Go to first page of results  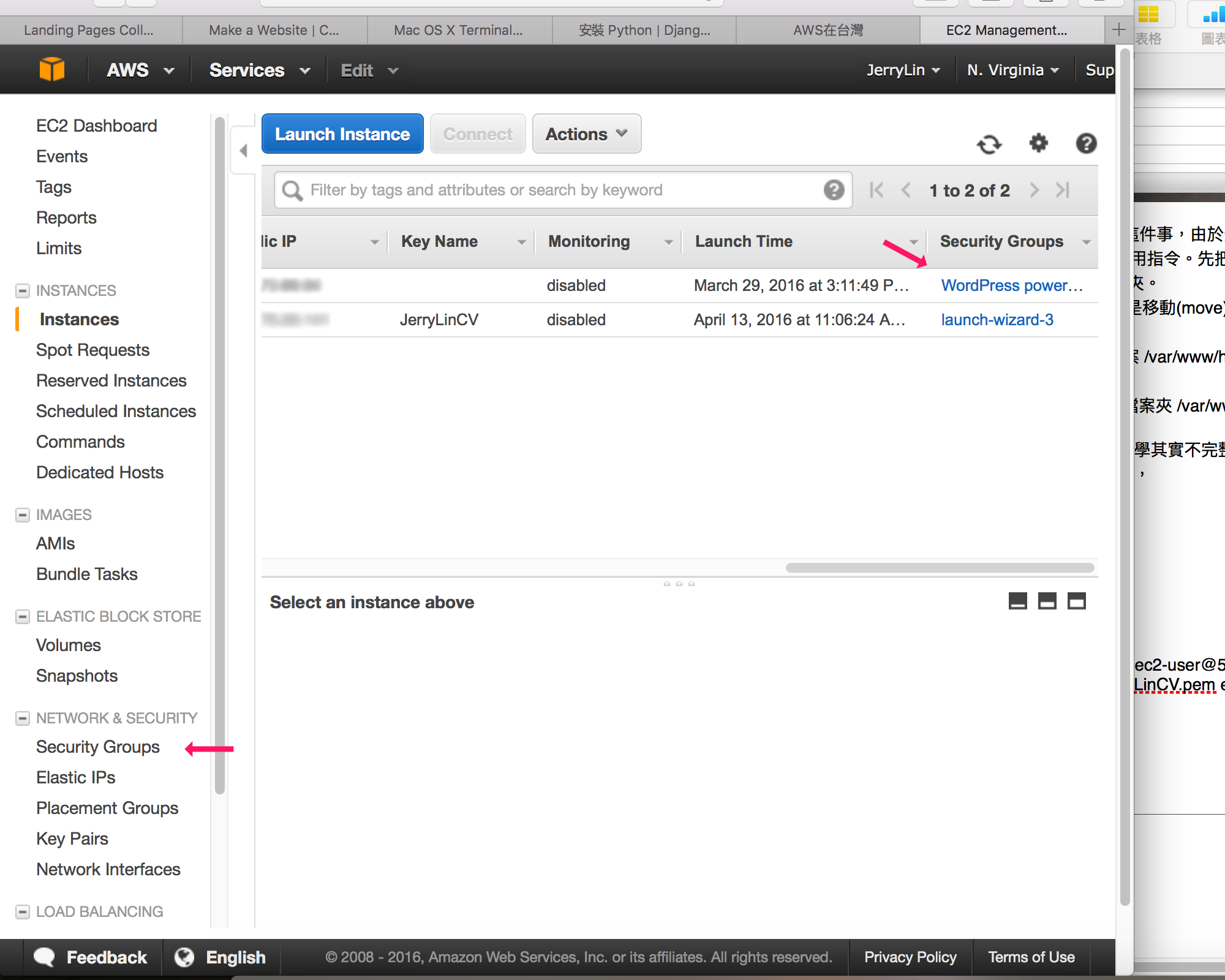[876, 190]
